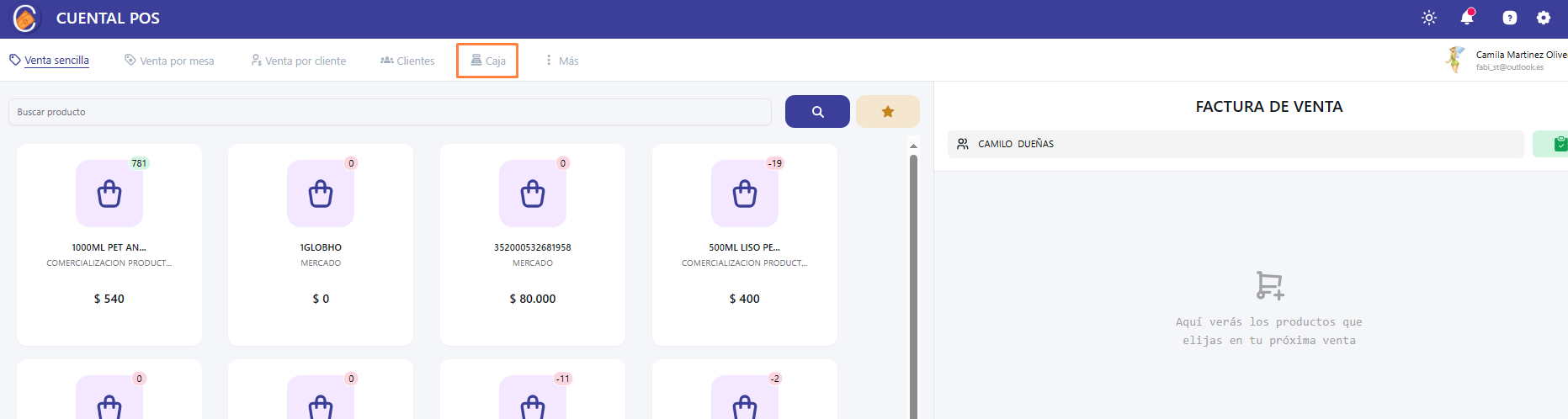Image resolution: width=1568 pixels, height=419 pixels.
Task: Click the Cuental POS logo icon
Action: click(26, 18)
